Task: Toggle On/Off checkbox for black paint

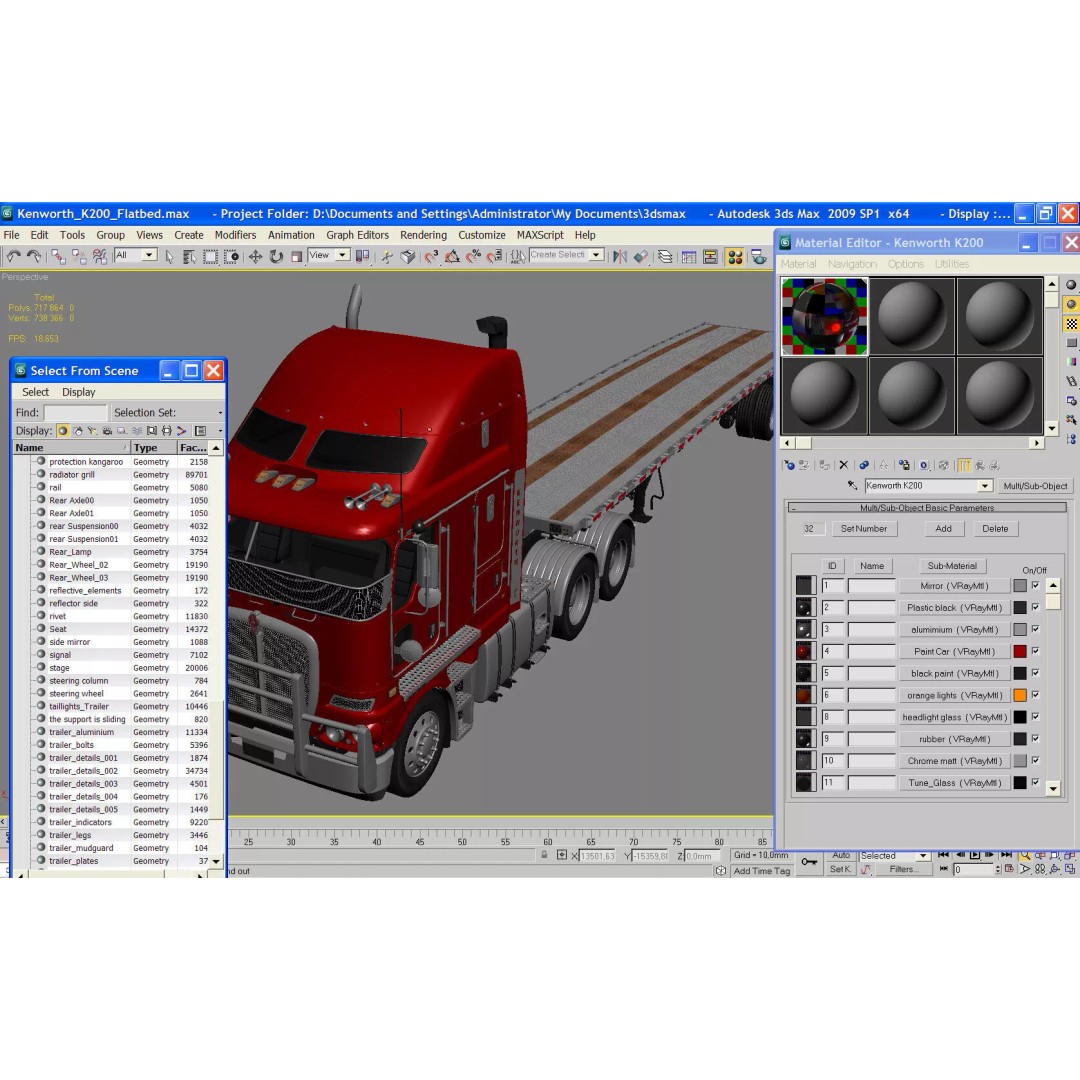Action: (x=1035, y=673)
